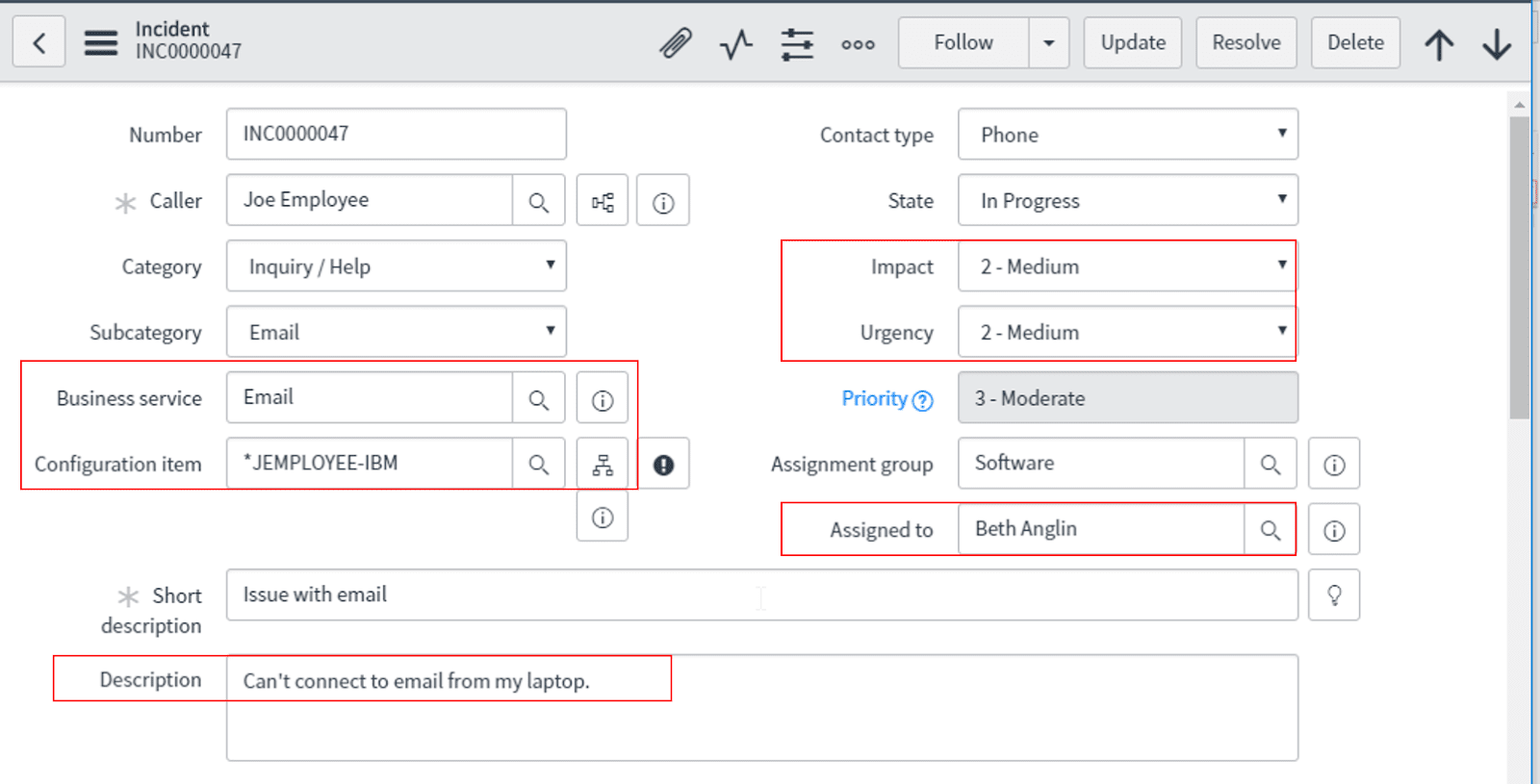Open more options three-dots icon
Viewport: 1540px width, 784px height.
(858, 44)
